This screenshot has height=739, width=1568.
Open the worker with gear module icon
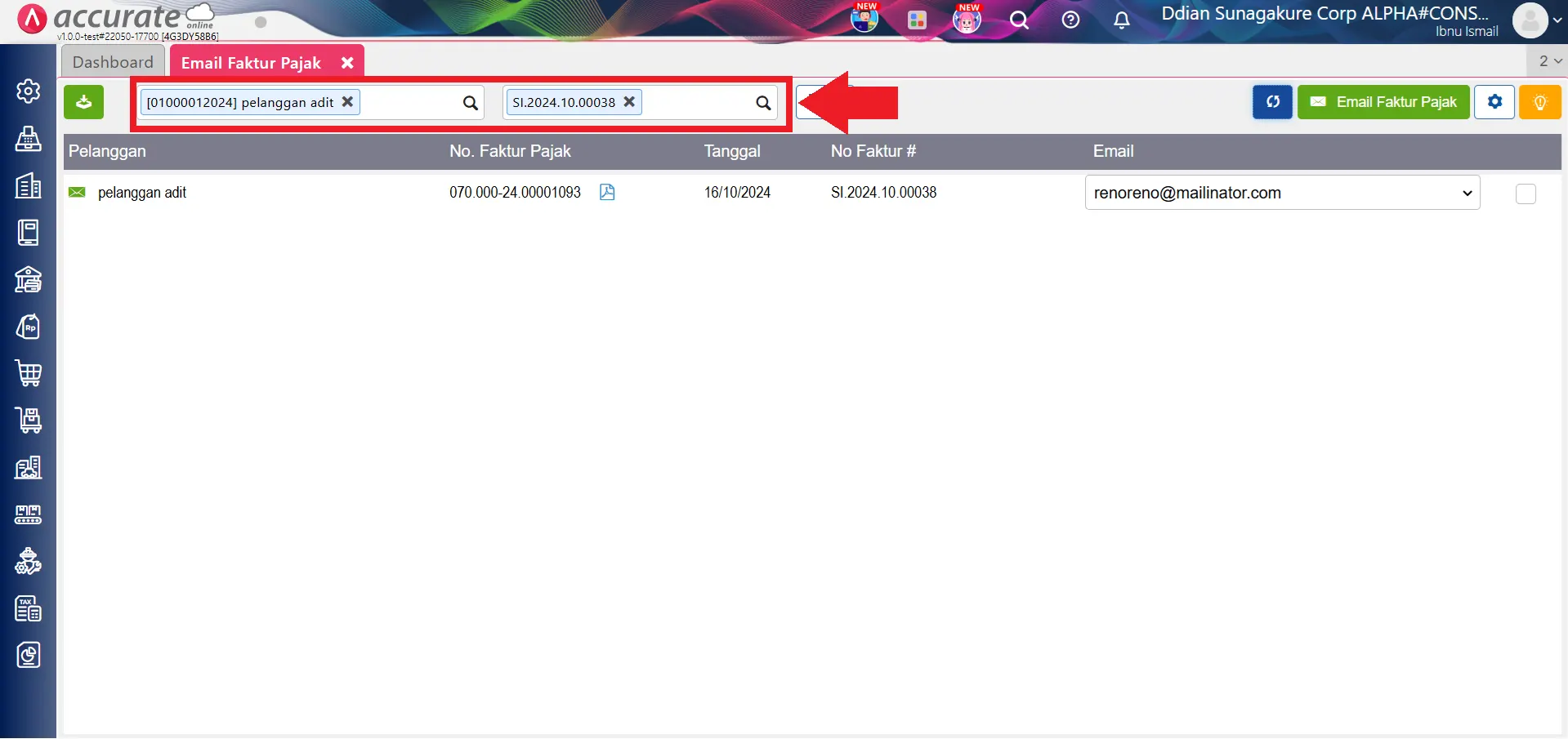pos(29,561)
